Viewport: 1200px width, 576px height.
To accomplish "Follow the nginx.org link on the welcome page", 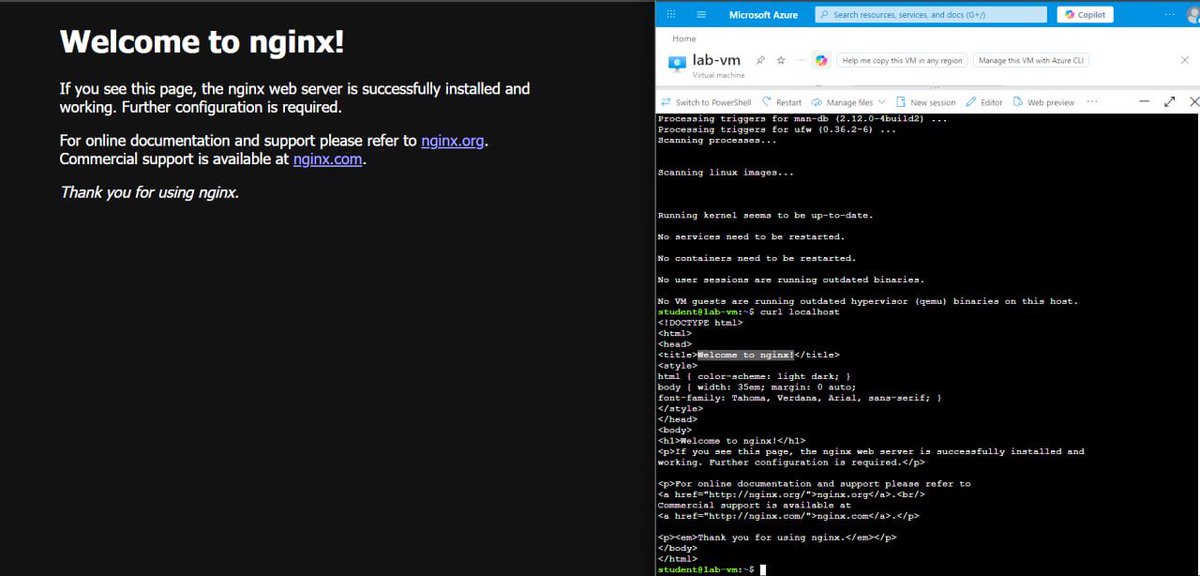I will (453, 140).
